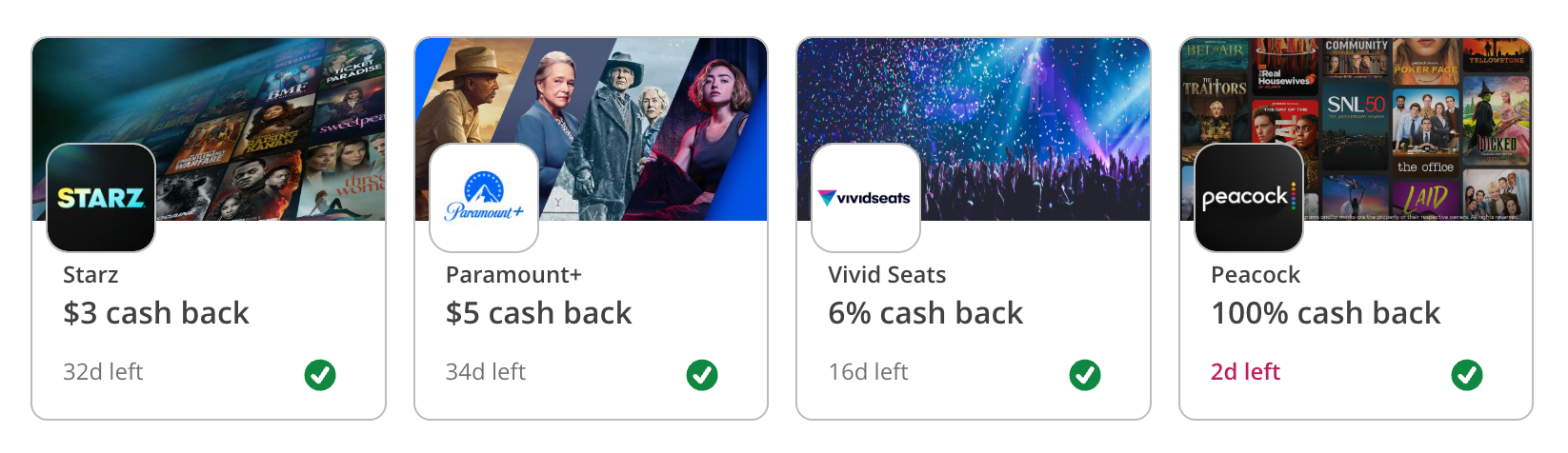Select the "$5 cash back" offer text
This screenshot has width=1568, height=453.
[539, 313]
